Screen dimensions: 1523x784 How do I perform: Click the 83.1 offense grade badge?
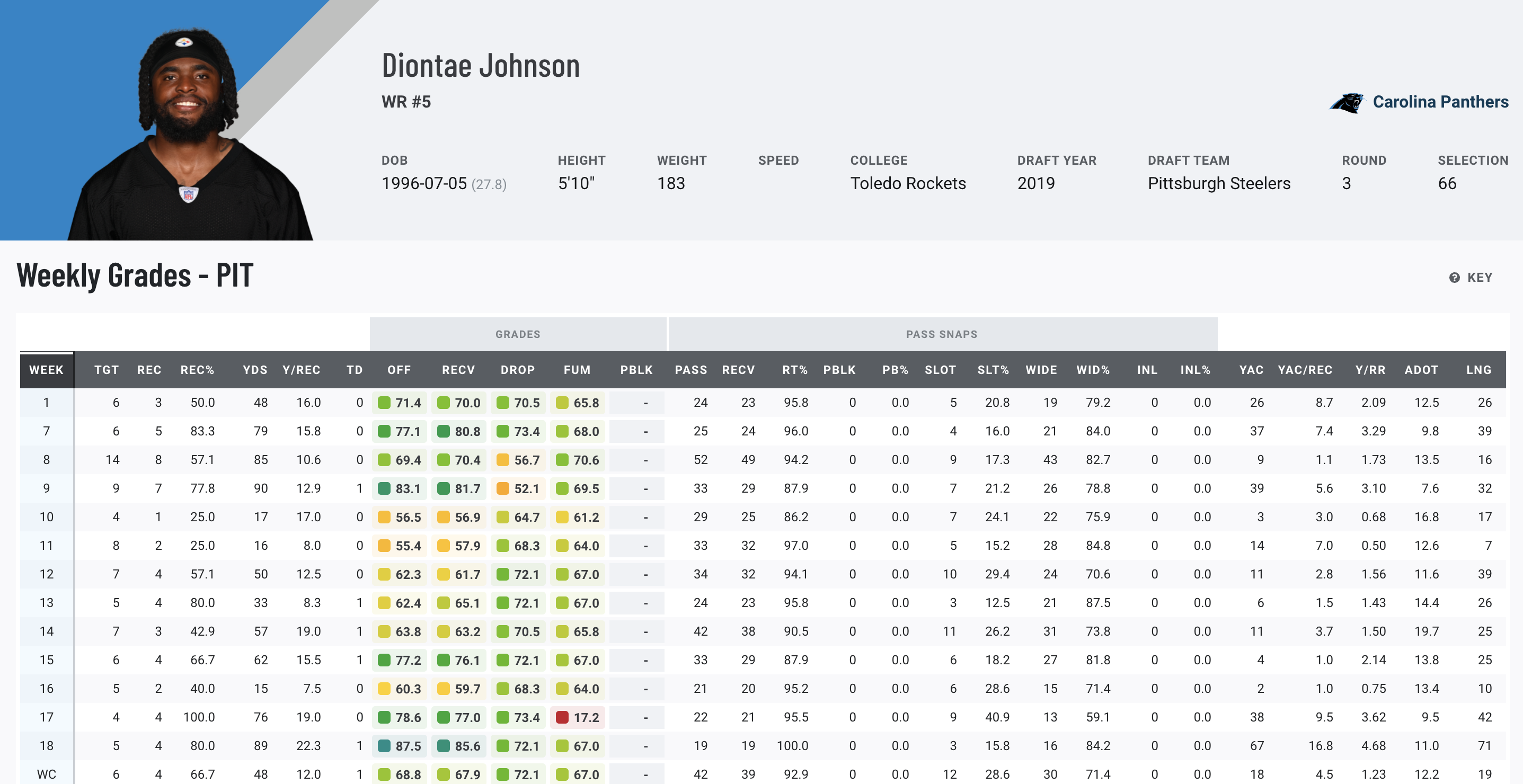coord(400,488)
